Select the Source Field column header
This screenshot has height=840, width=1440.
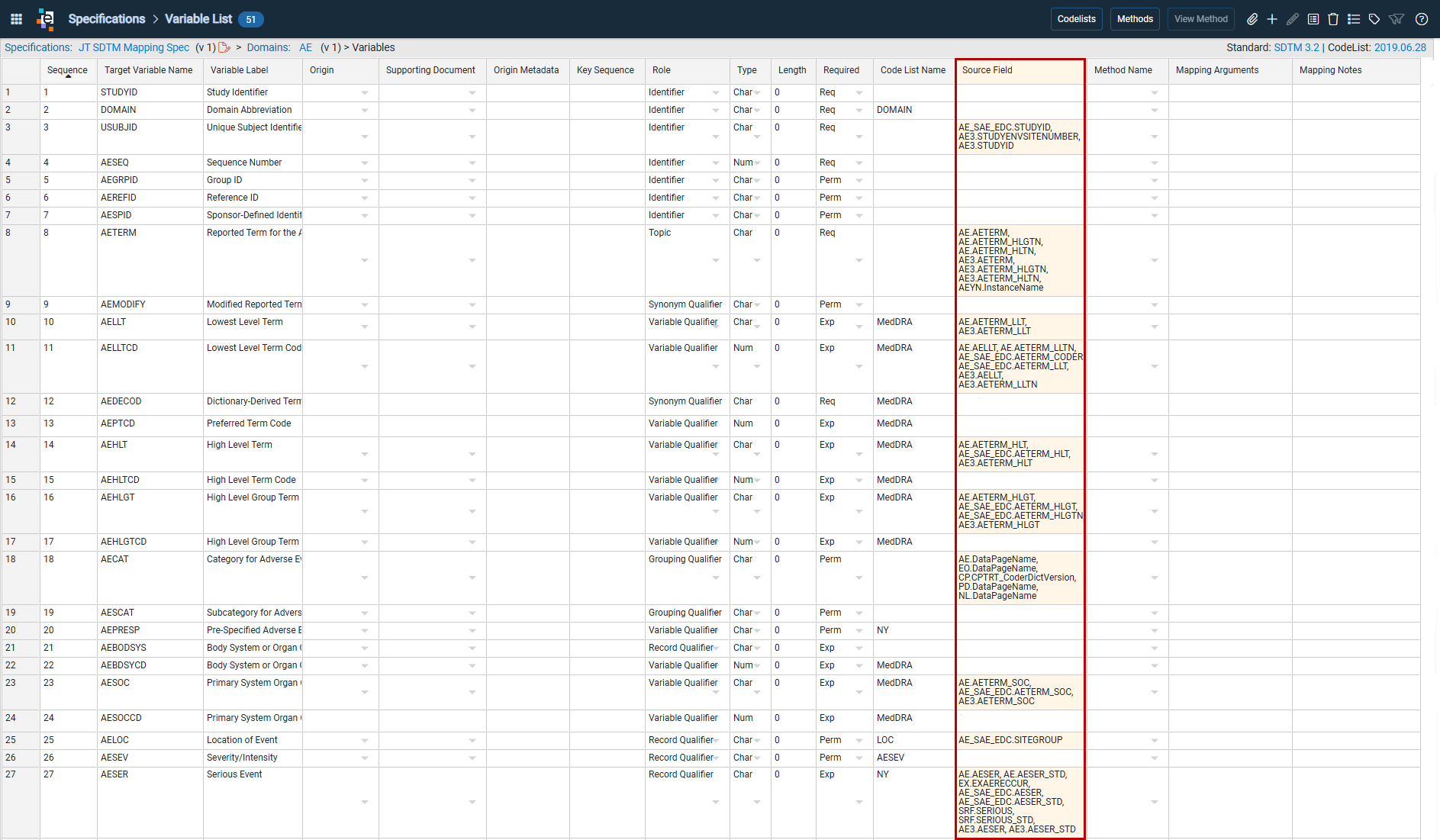1020,70
